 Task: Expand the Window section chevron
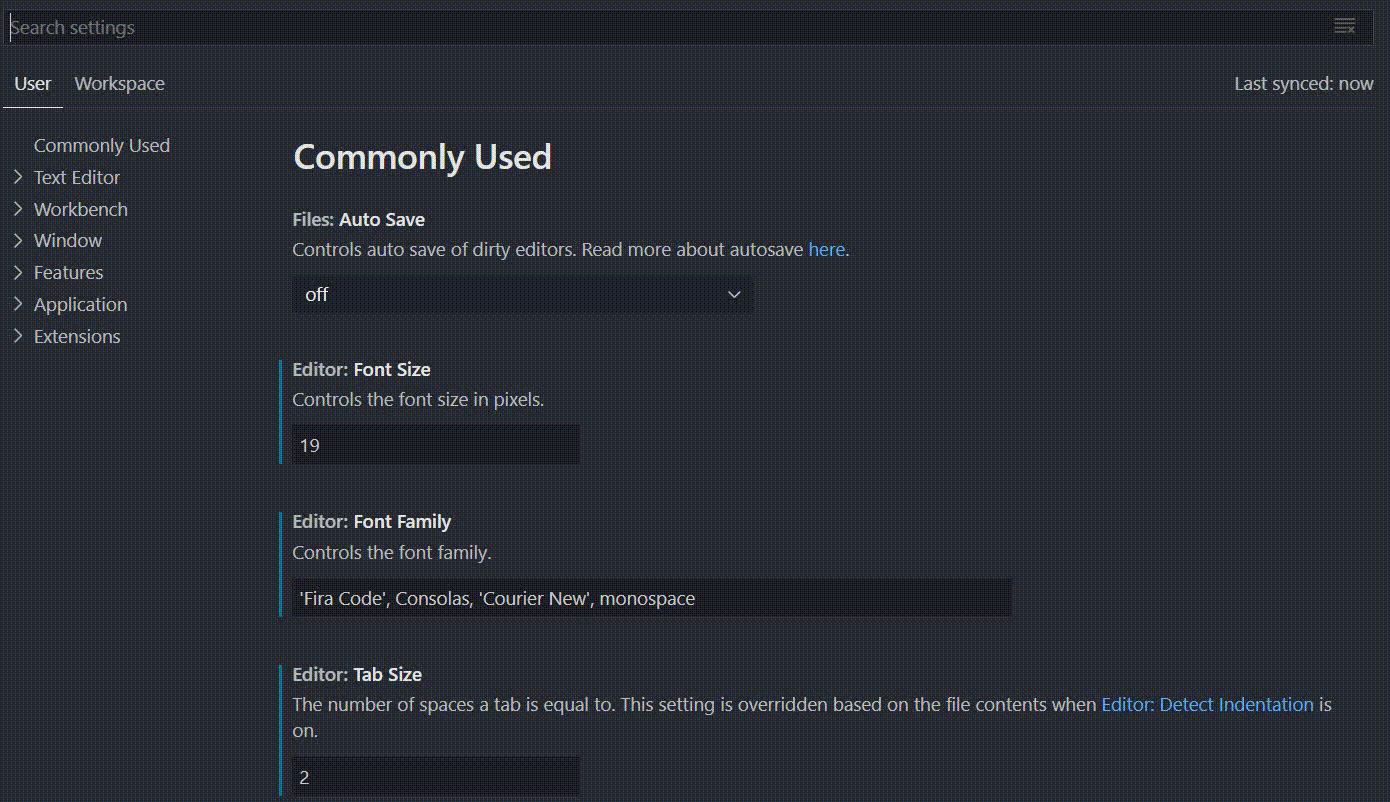(x=18, y=241)
